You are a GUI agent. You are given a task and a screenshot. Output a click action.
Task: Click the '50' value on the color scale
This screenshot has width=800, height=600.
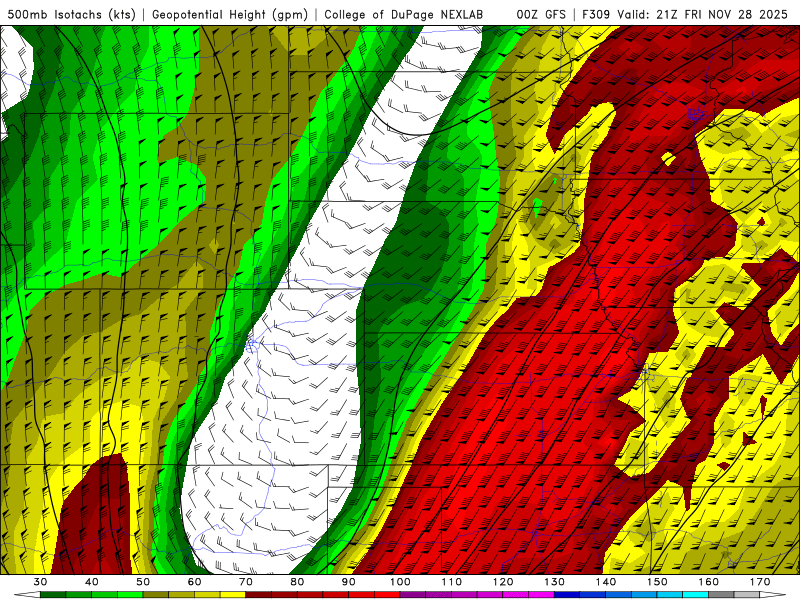[143, 582]
